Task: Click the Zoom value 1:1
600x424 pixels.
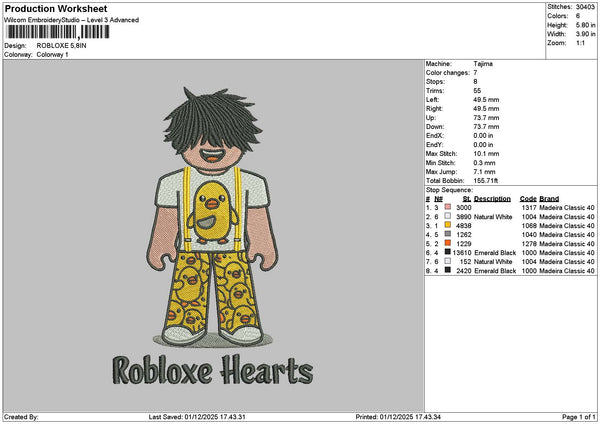Action: [x=580, y=43]
